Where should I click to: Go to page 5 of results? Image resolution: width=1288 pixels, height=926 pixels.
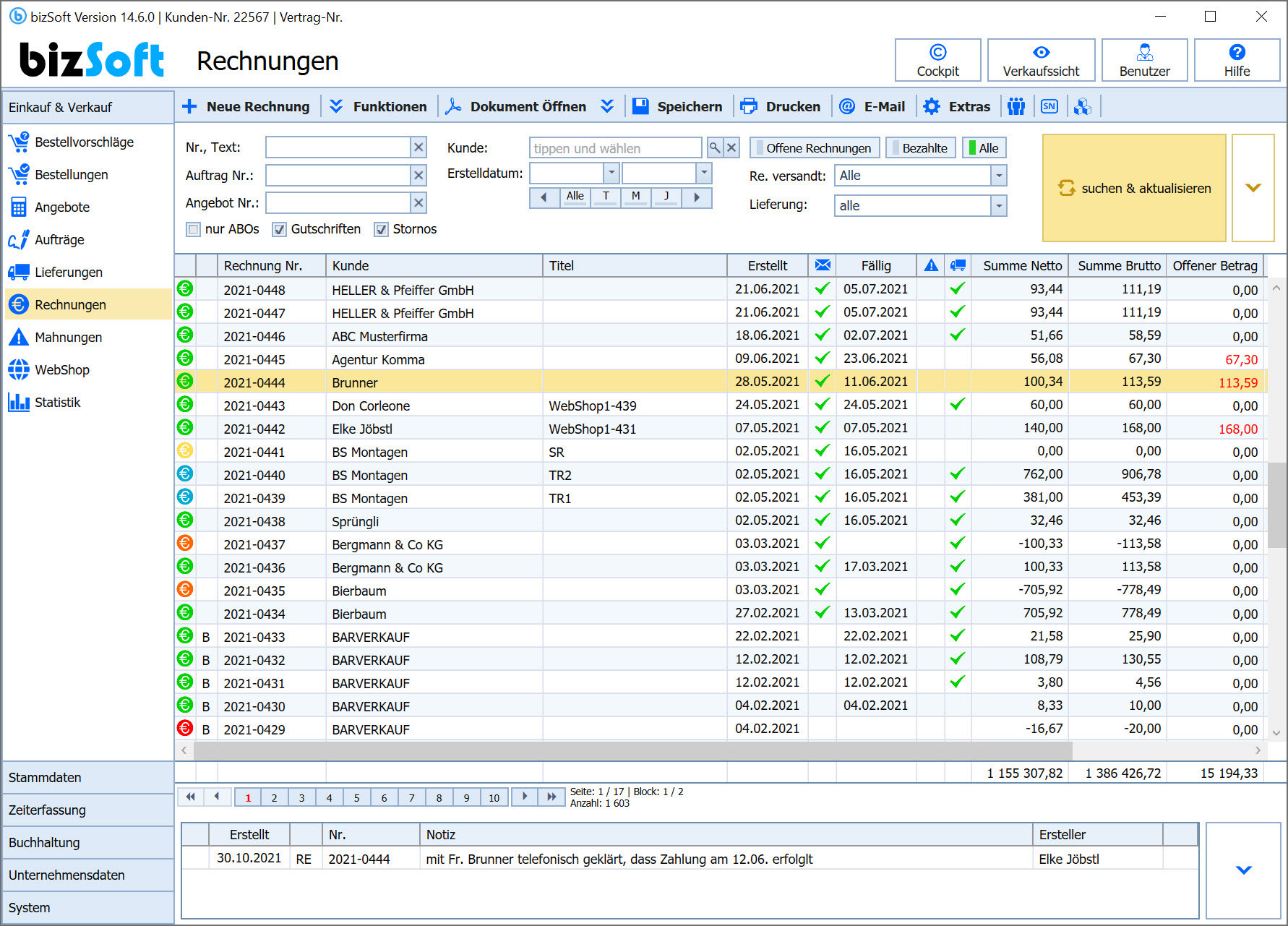point(356,798)
